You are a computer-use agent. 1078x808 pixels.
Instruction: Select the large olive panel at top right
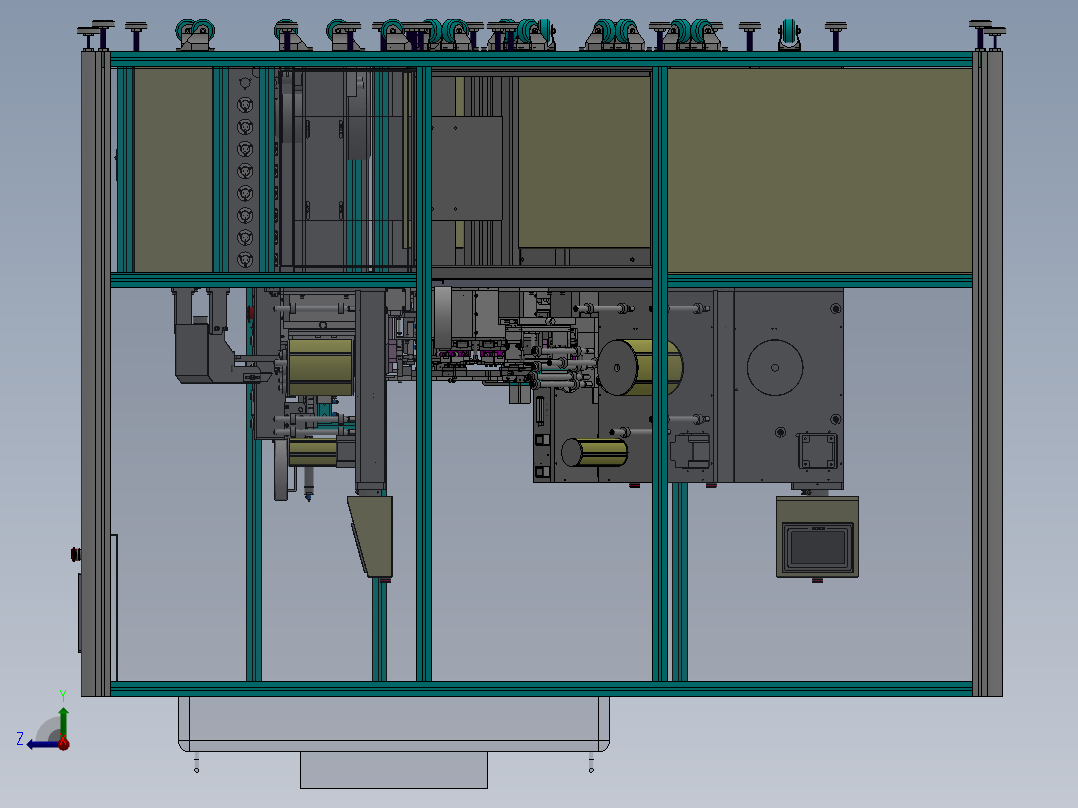(820, 170)
